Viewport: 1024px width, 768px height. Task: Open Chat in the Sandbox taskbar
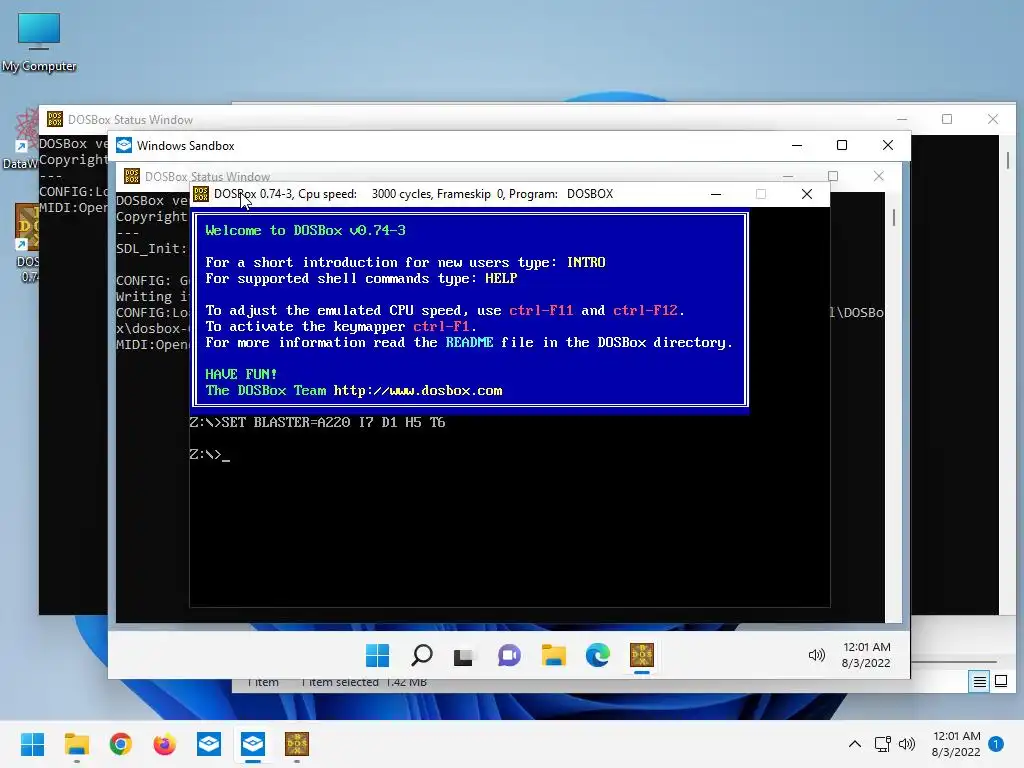[509, 655]
